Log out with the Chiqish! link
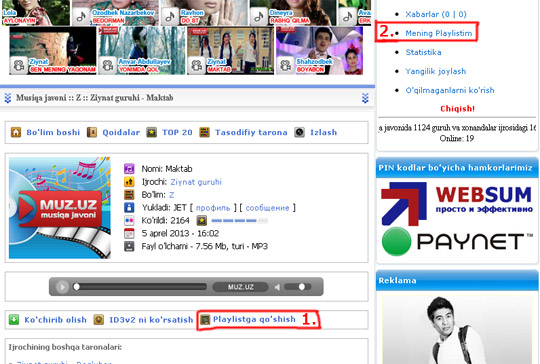This screenshot has height=364, width=540. pos(457,109)
